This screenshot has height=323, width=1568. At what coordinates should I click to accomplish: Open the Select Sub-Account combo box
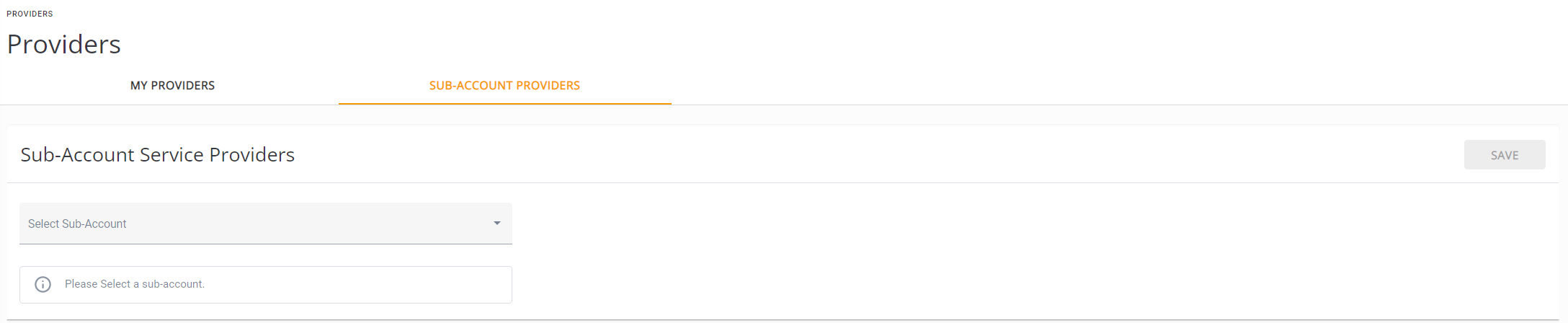click(x=265, y=224)
